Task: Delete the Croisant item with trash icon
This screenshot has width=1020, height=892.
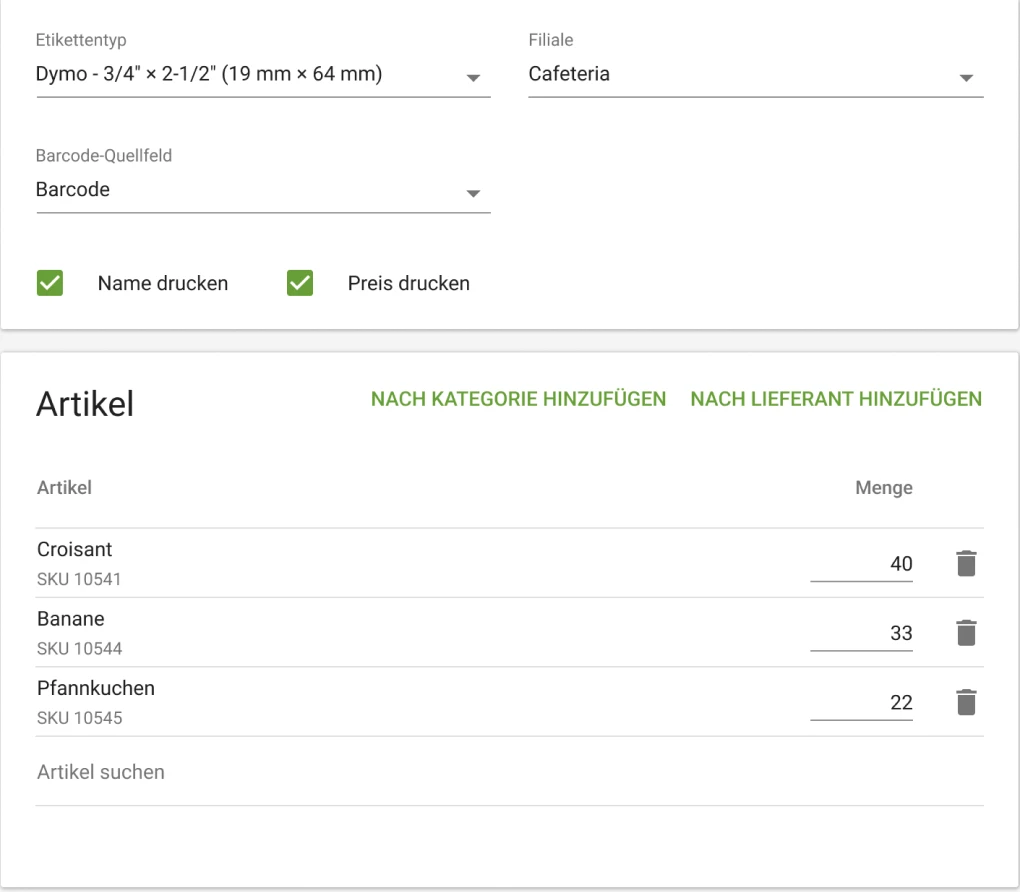Action: point(965,564)
